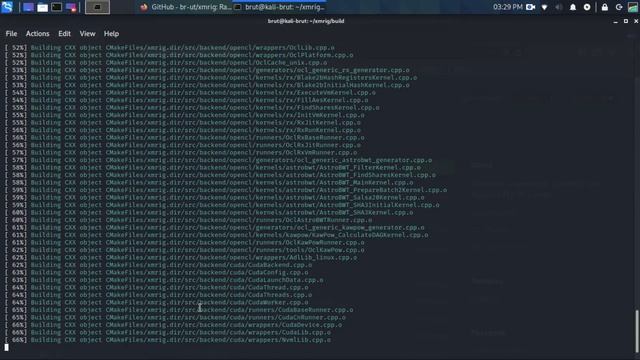640x360 pixels.
Task: Click the line ending OclKawPowRunner.cpp.o
Action: (184, 242)
